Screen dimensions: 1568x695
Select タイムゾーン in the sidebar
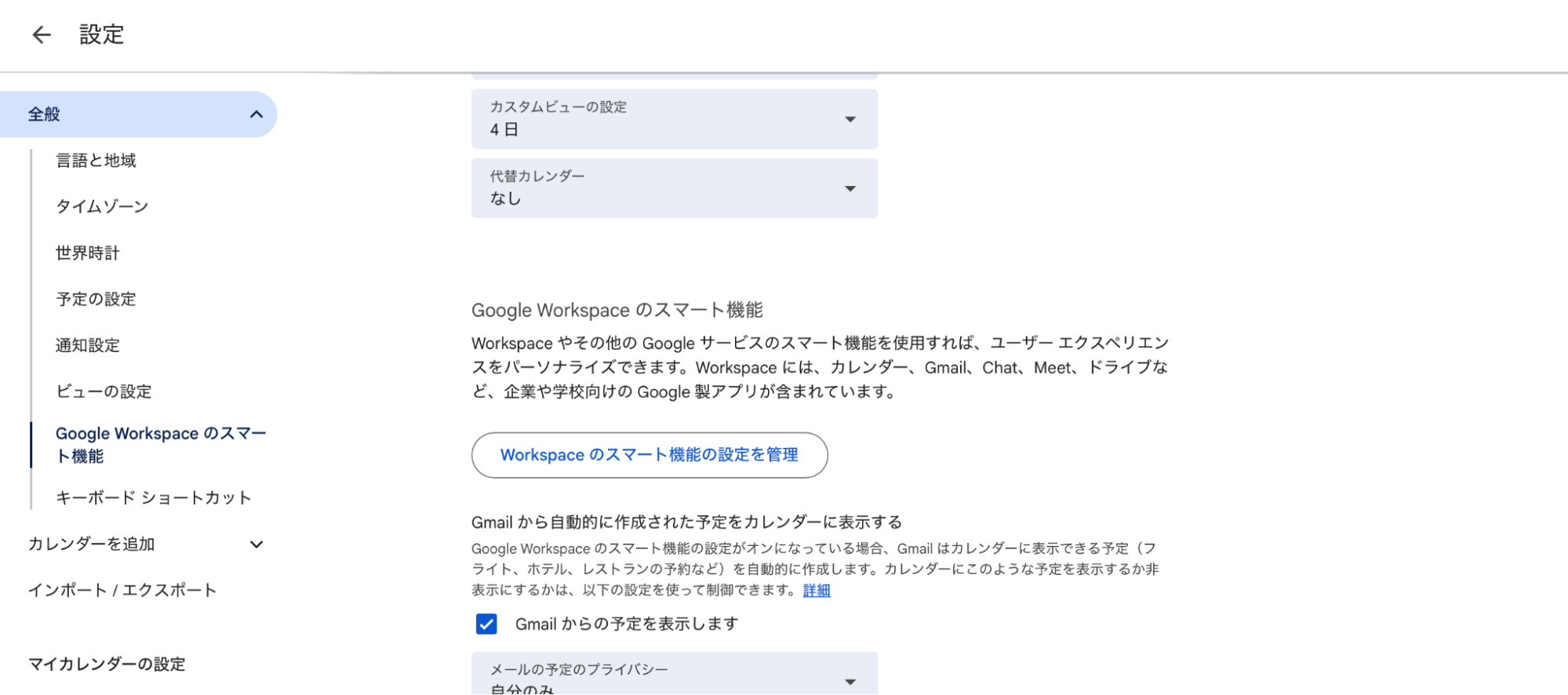101,206
